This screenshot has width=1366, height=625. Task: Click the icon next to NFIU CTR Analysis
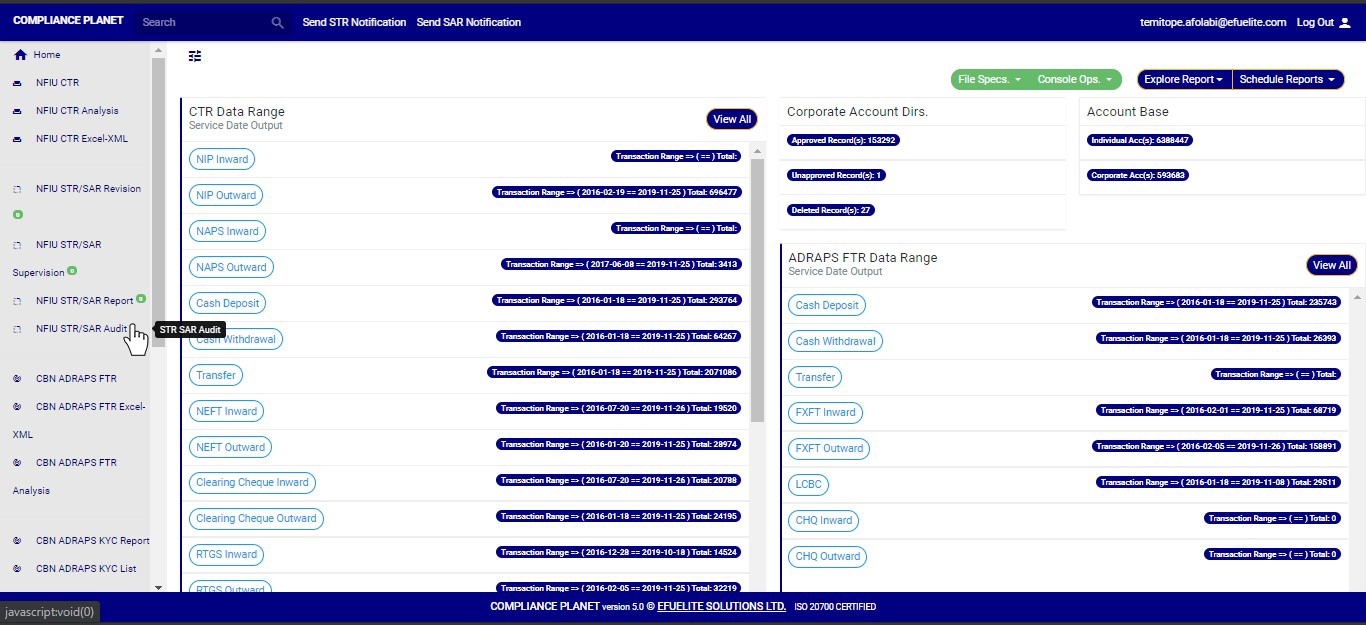click(x=17, y=111)
